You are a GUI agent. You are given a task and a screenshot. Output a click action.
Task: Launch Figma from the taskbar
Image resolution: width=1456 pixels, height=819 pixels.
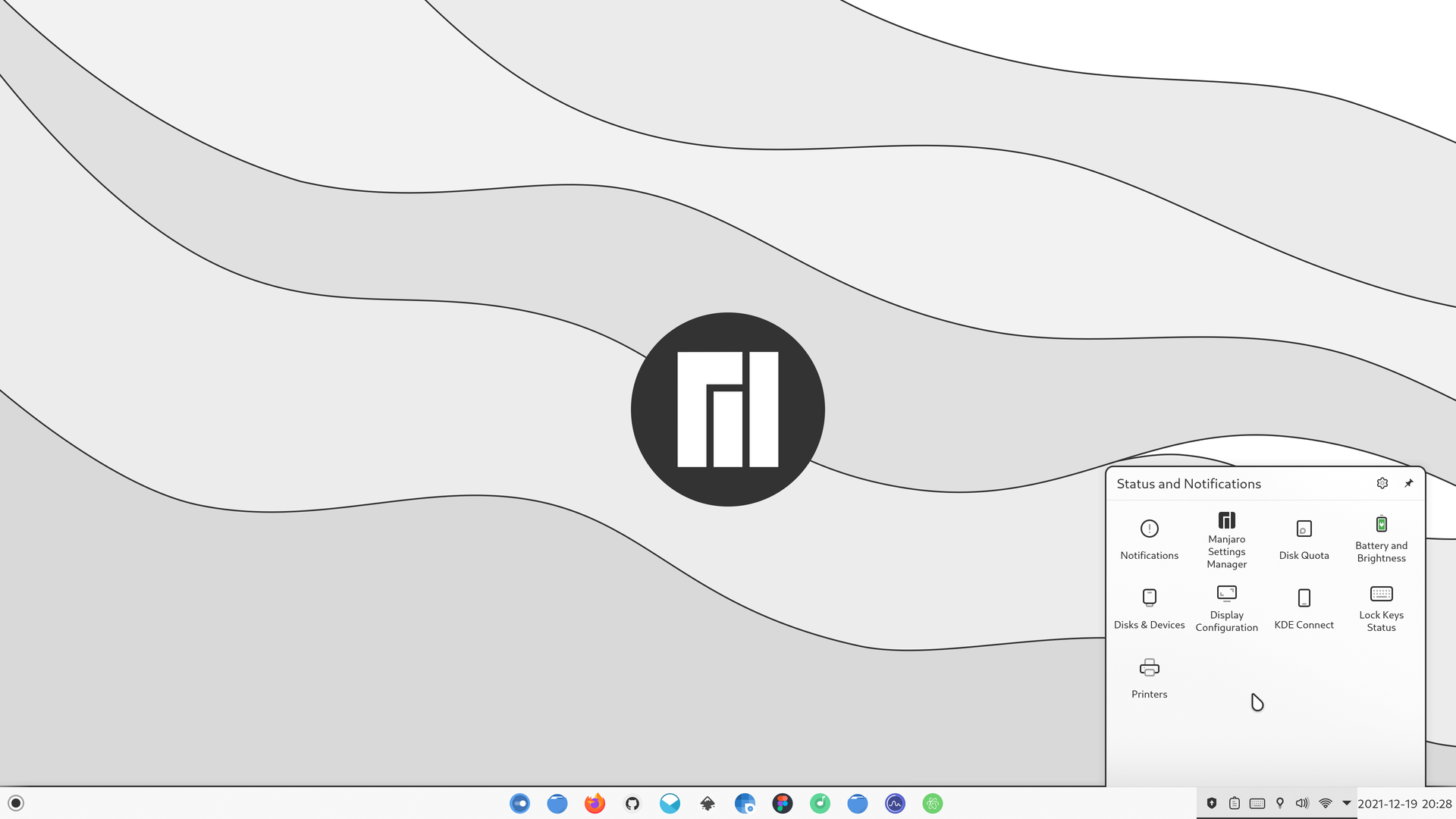click(783, 803)
